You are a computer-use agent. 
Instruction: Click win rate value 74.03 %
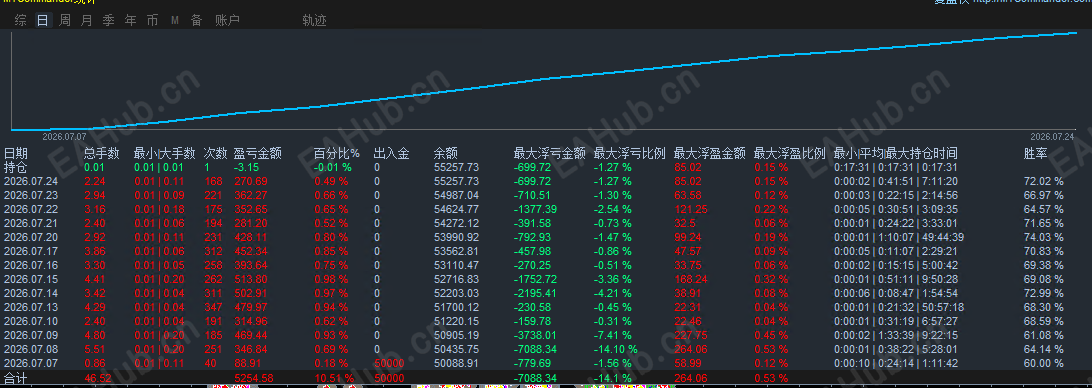(1043, 237)
